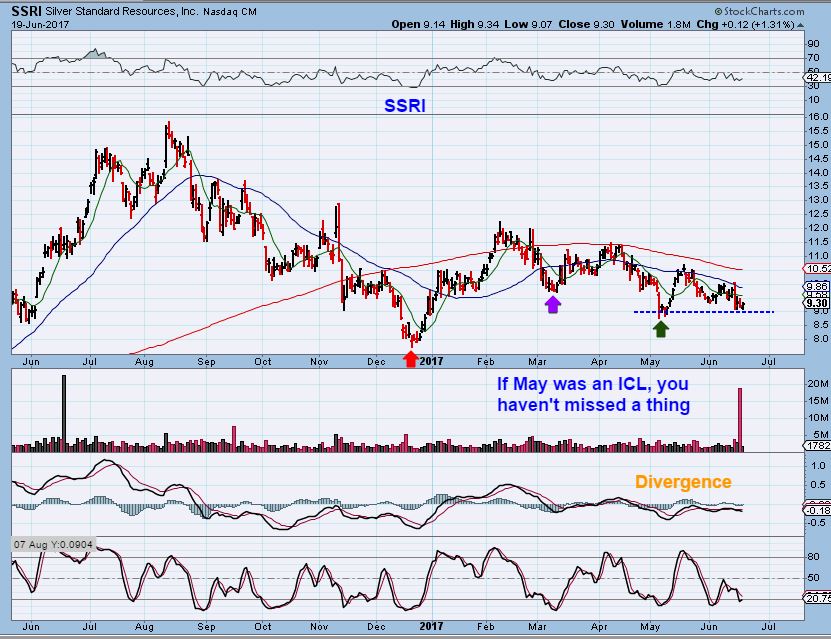
Task: Click the Low 9.07 value in the header
Action: [529, 24]
